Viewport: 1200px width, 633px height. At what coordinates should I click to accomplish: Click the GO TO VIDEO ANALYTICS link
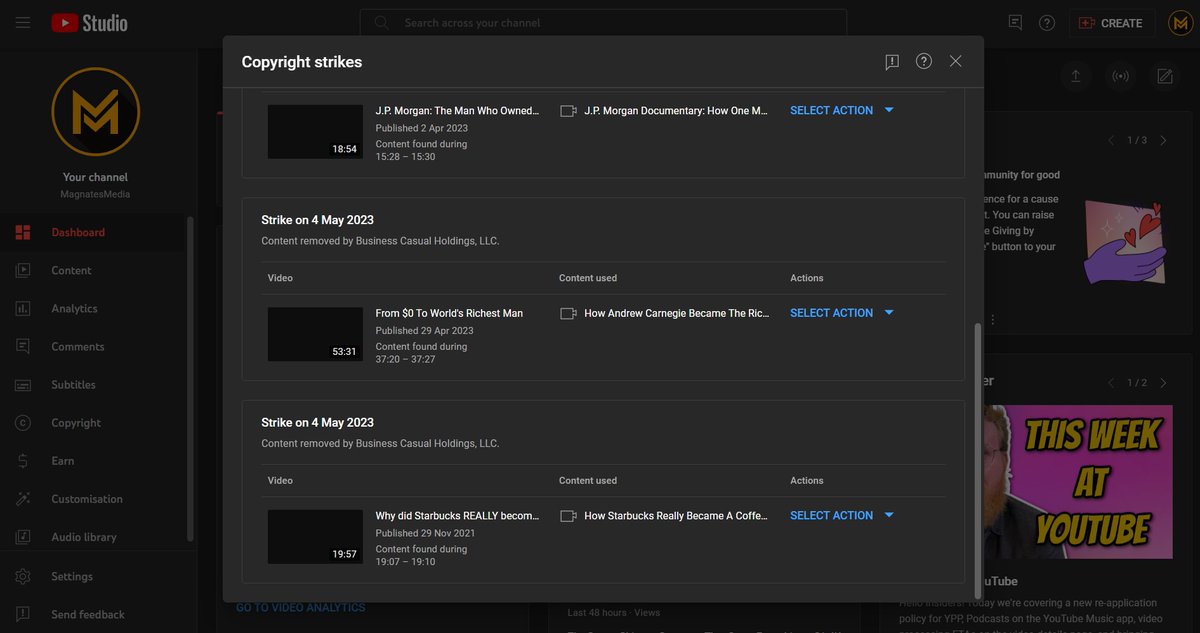coord(300,606)
